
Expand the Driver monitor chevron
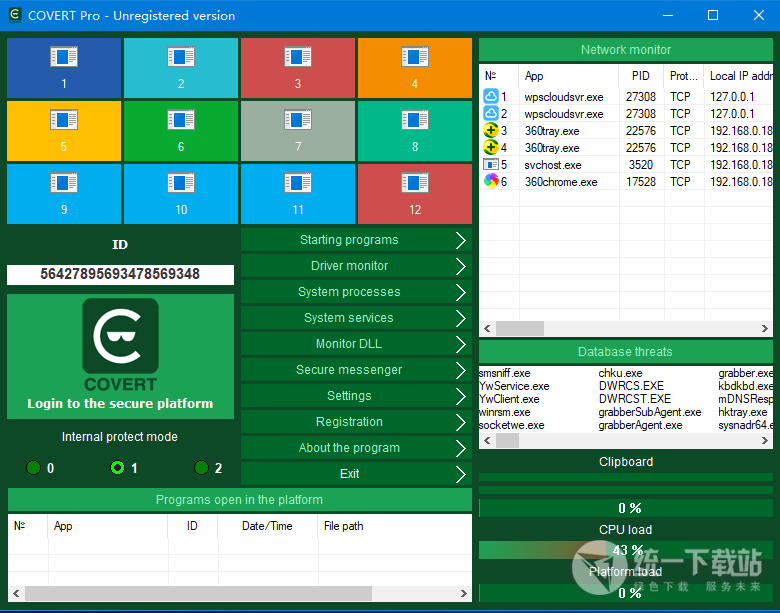[460, 266]
